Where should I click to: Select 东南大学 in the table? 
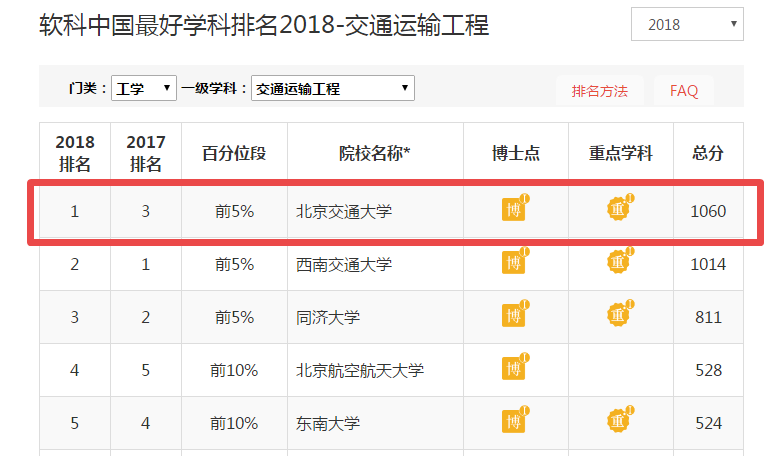click(x=328, y=424)
